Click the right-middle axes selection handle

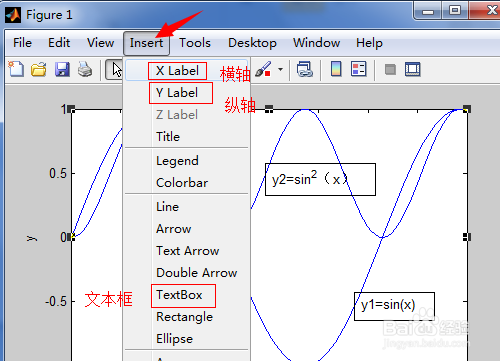click(x=467, y=237)
